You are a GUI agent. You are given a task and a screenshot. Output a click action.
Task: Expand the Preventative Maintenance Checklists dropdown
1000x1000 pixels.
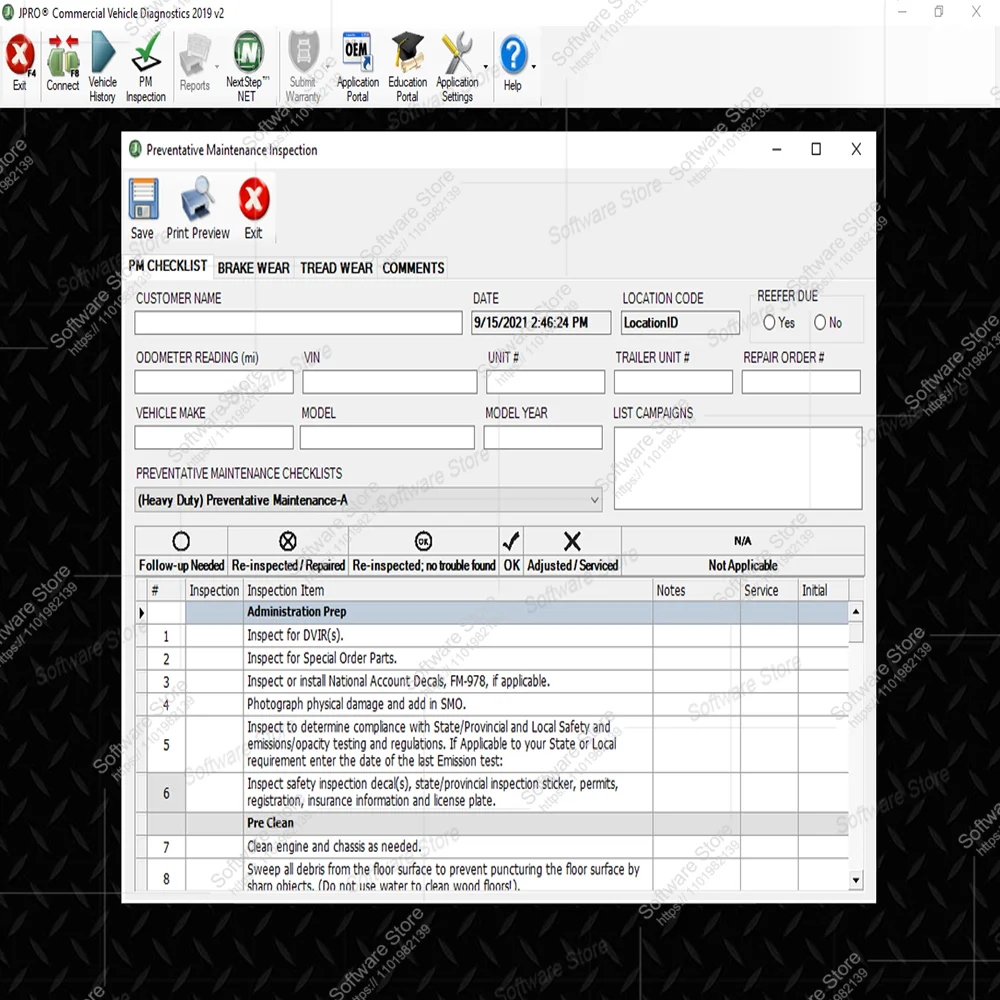coord(594,500)
